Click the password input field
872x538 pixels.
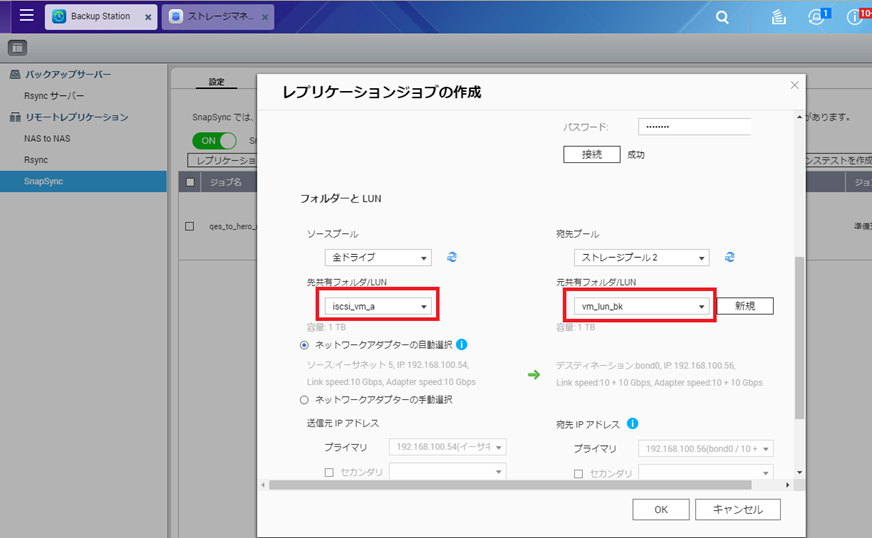pyautogui.click(x=694, y=127)
